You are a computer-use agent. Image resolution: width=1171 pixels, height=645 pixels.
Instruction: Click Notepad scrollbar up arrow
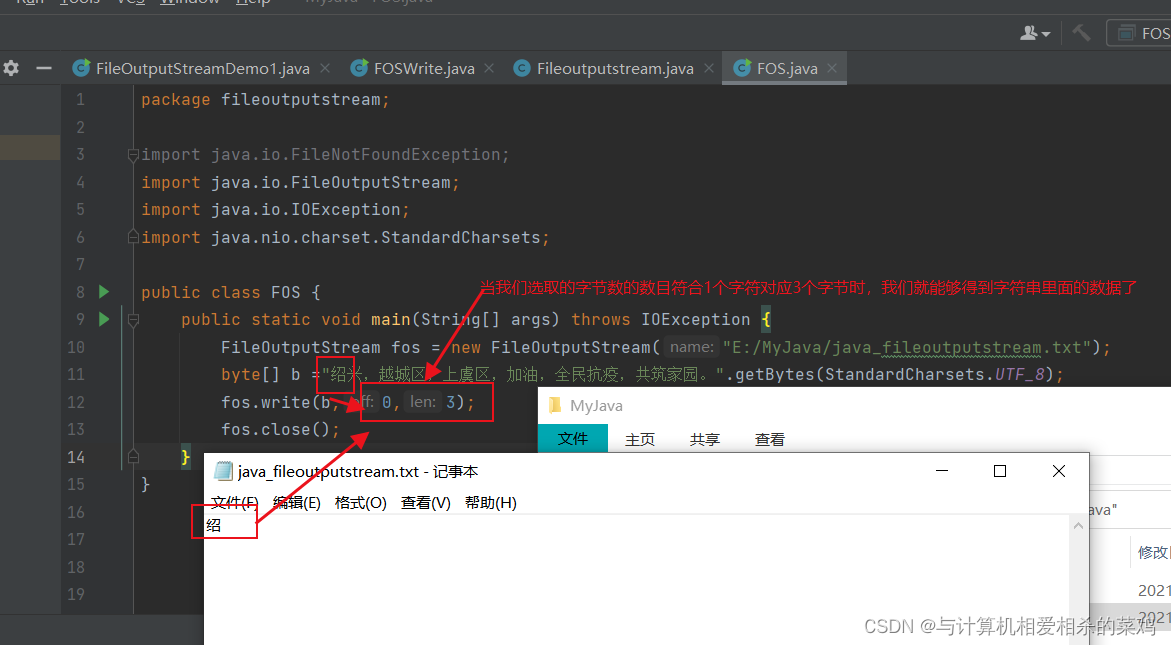[1078, 526]
